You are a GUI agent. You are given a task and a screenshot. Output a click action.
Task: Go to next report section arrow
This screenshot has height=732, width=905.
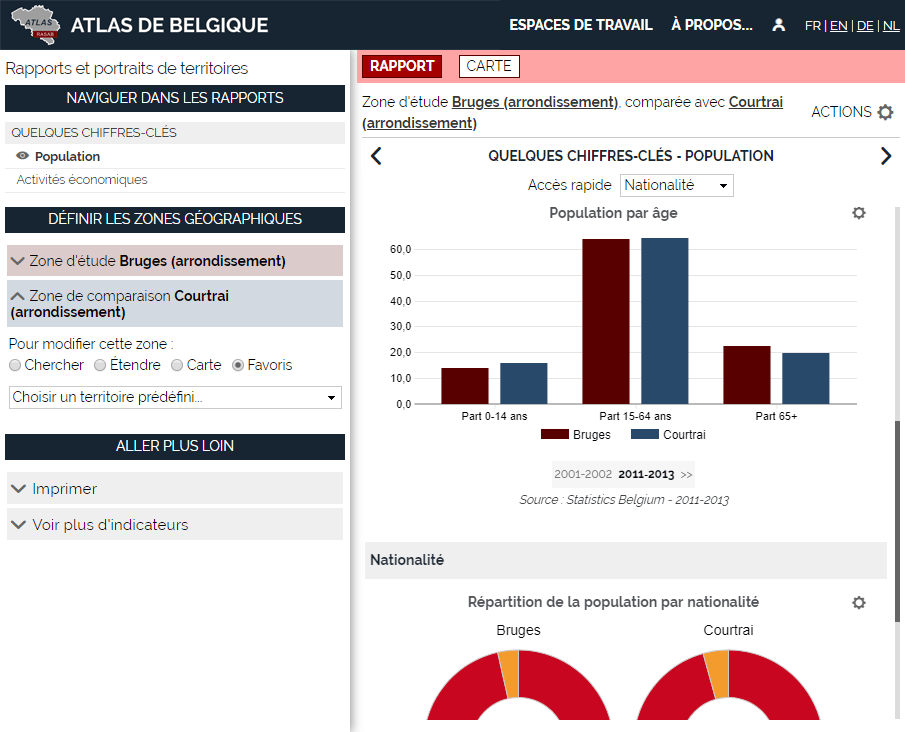pos(886,156)
